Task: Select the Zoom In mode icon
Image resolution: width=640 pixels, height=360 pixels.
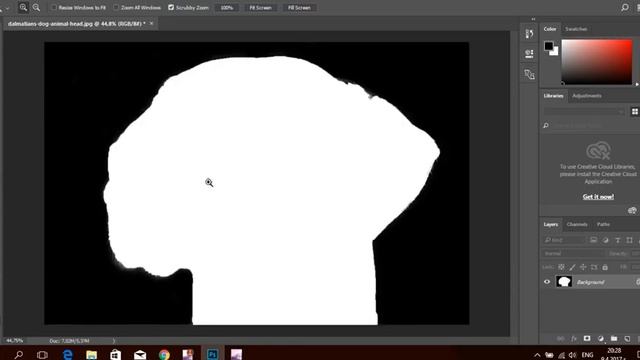Action: point(23,7)
